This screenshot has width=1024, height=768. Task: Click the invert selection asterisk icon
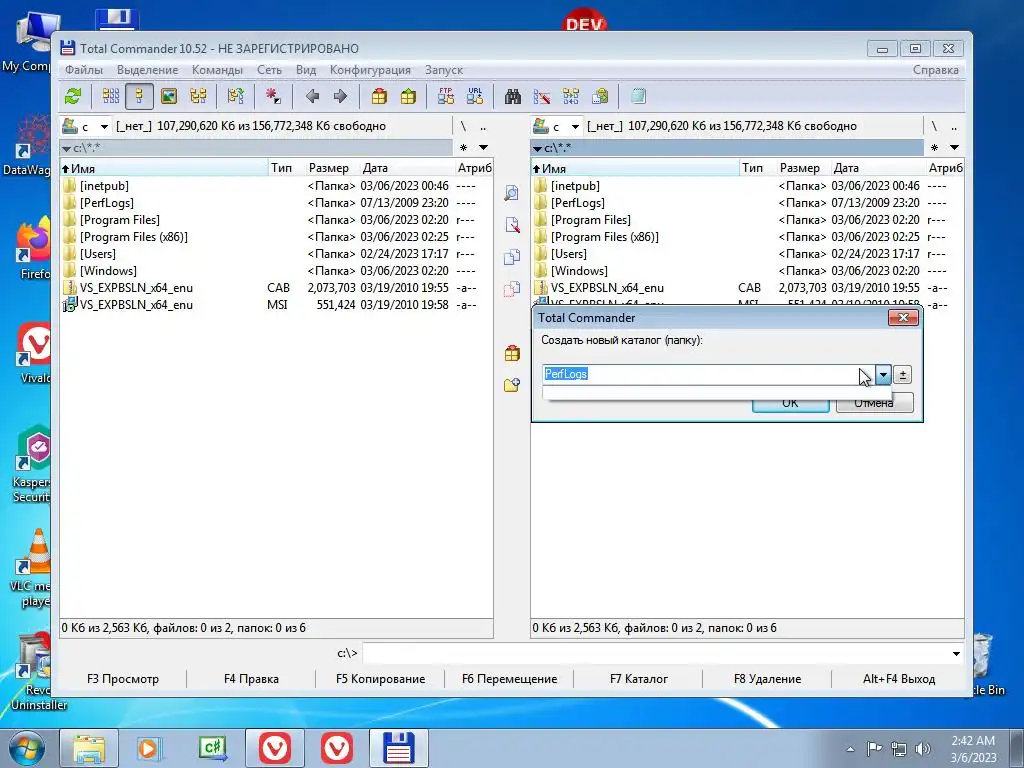point(273,97)
